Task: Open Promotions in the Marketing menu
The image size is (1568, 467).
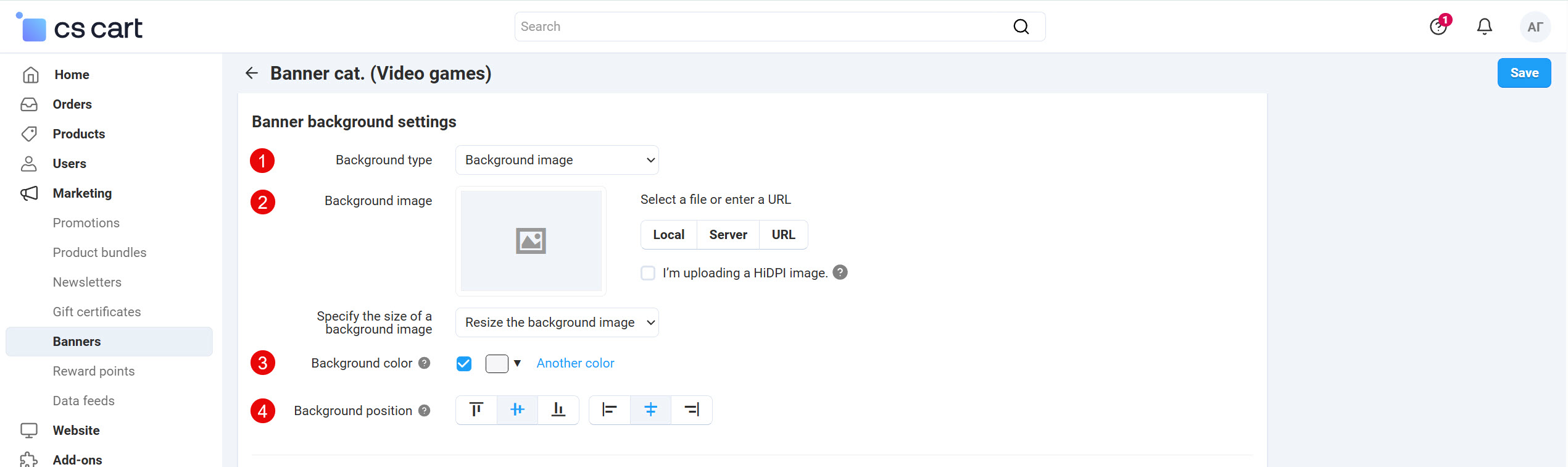Action: click(86, 223)
